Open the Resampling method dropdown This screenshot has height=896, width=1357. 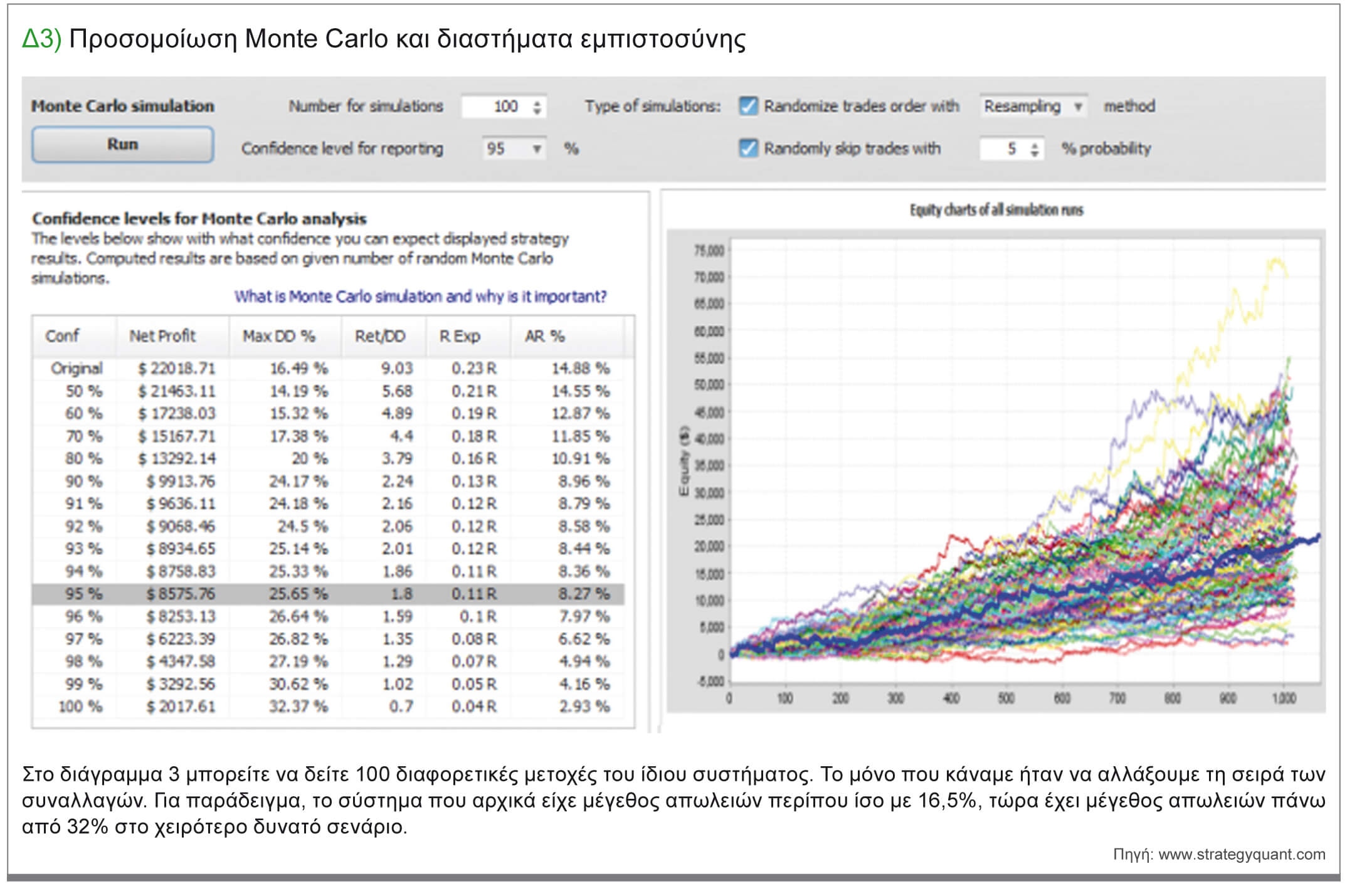(x=1033, y=107)
